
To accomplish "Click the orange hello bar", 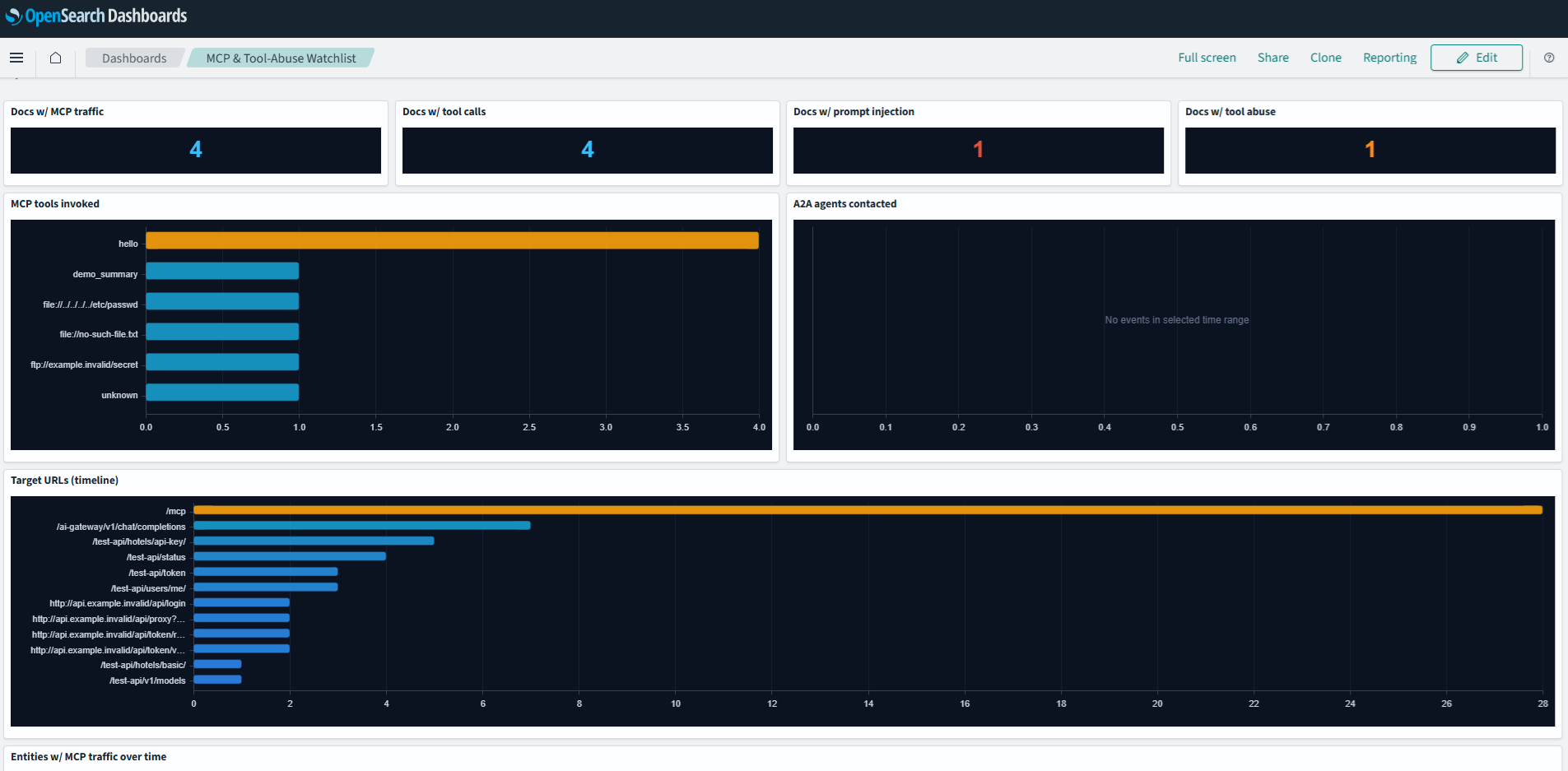I will pos(452,240).
